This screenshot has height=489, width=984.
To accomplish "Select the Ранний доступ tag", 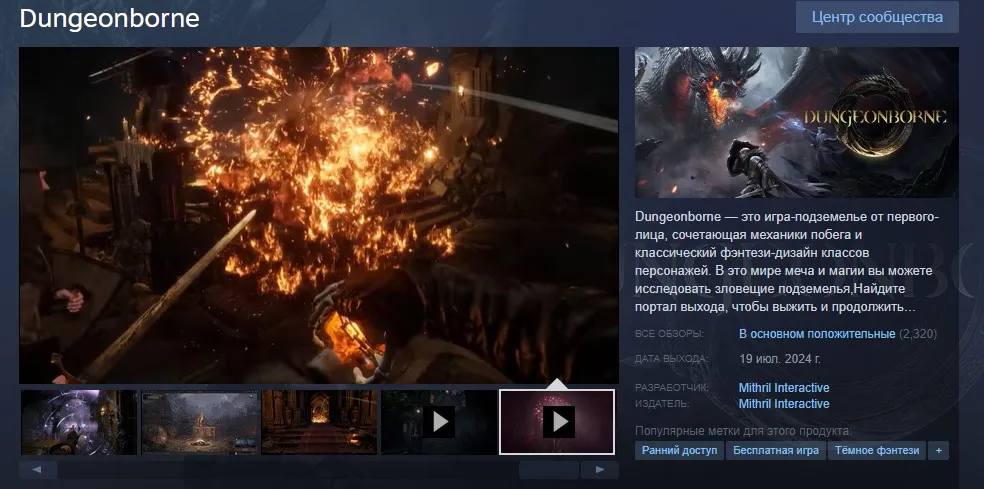I will 680,451.
